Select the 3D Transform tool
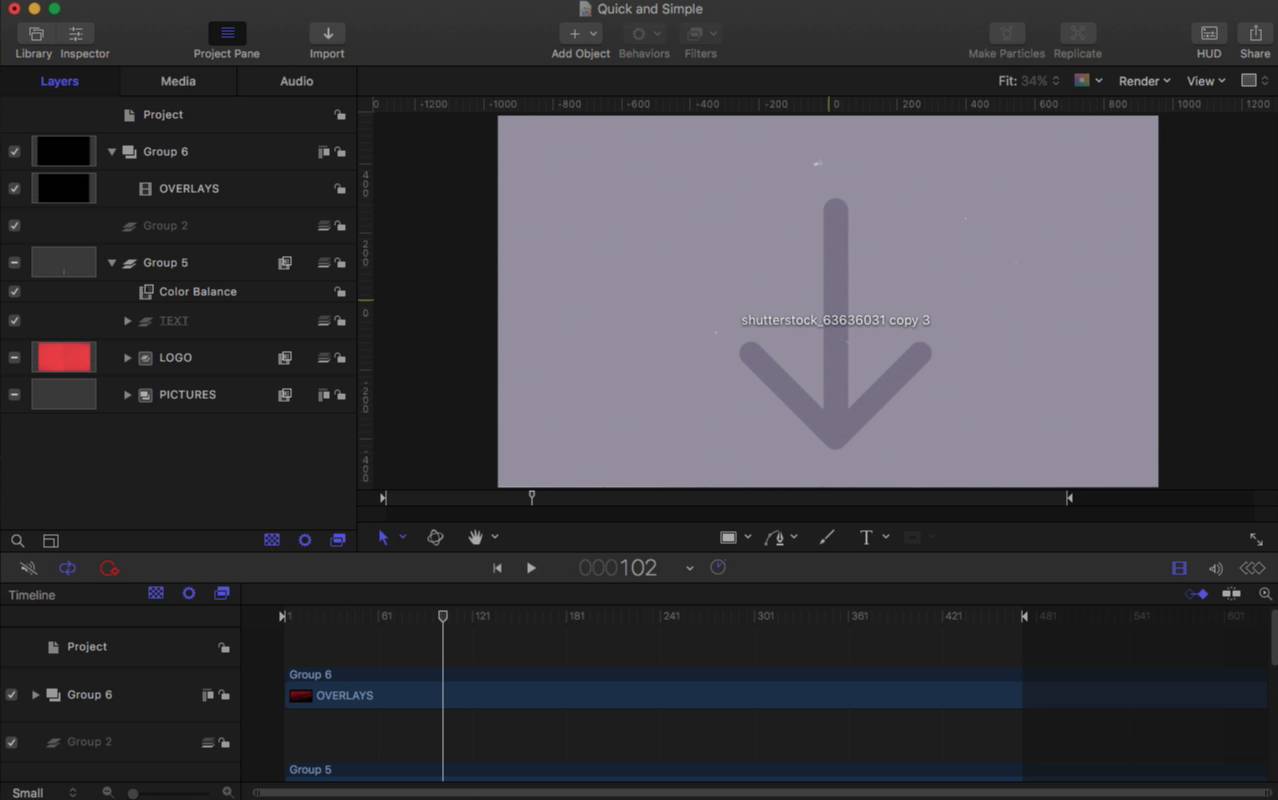The height and width of the screenshot is (800, 1278). (435, 537)
